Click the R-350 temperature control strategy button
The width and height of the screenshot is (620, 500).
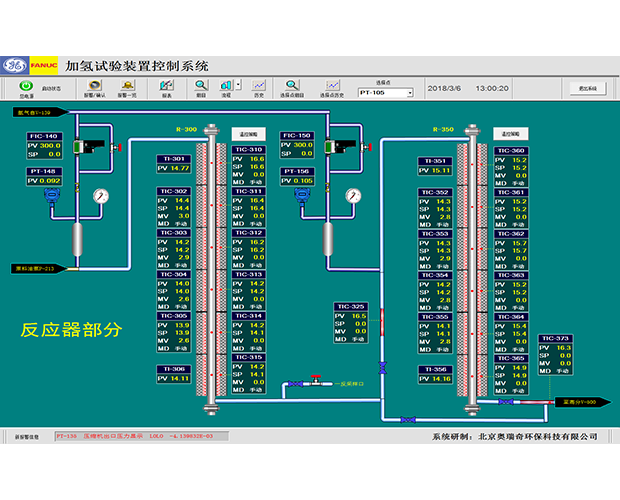click(x=510, y=134)
